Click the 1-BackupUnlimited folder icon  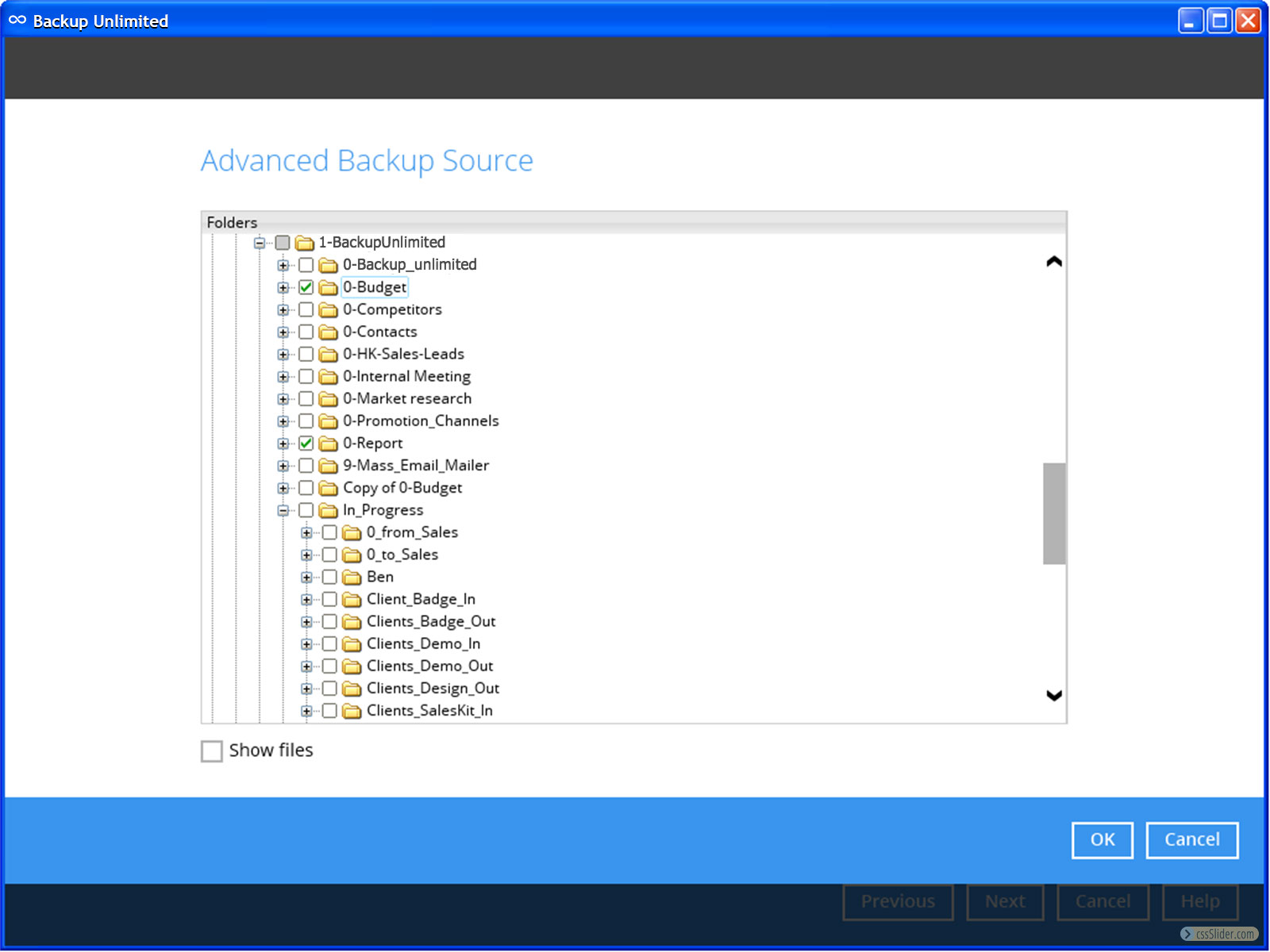[x=305, y=243]
